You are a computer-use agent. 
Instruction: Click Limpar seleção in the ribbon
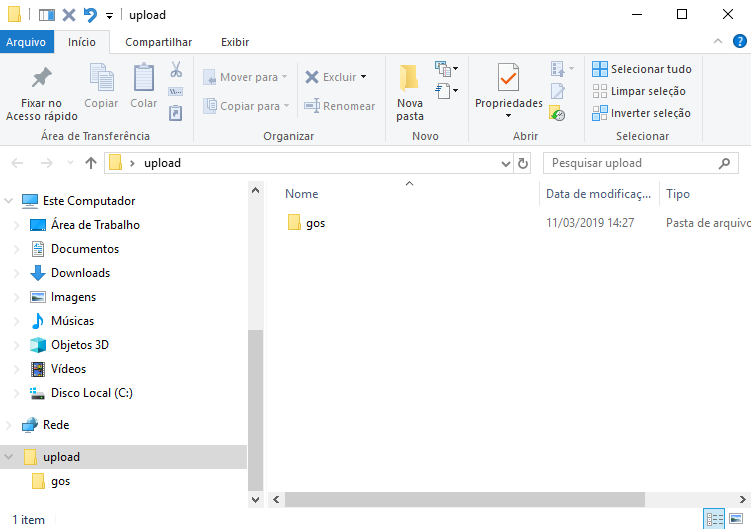click(x=639, y=91)
